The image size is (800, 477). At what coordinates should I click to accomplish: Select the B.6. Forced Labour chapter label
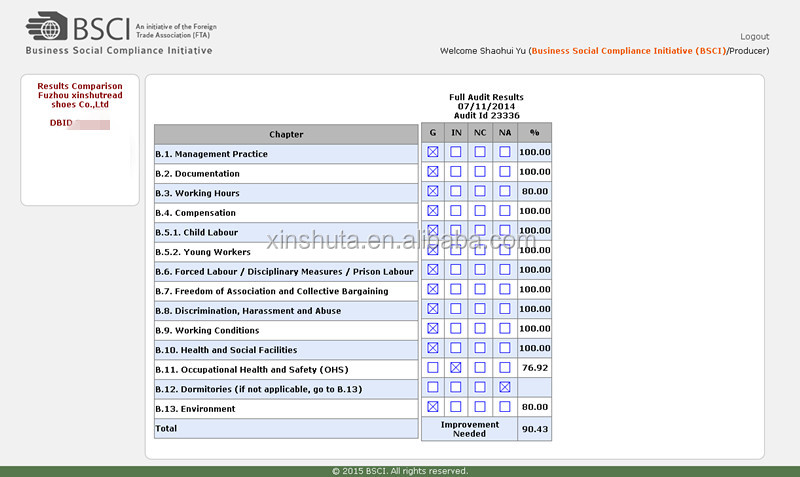click(284, 272)
